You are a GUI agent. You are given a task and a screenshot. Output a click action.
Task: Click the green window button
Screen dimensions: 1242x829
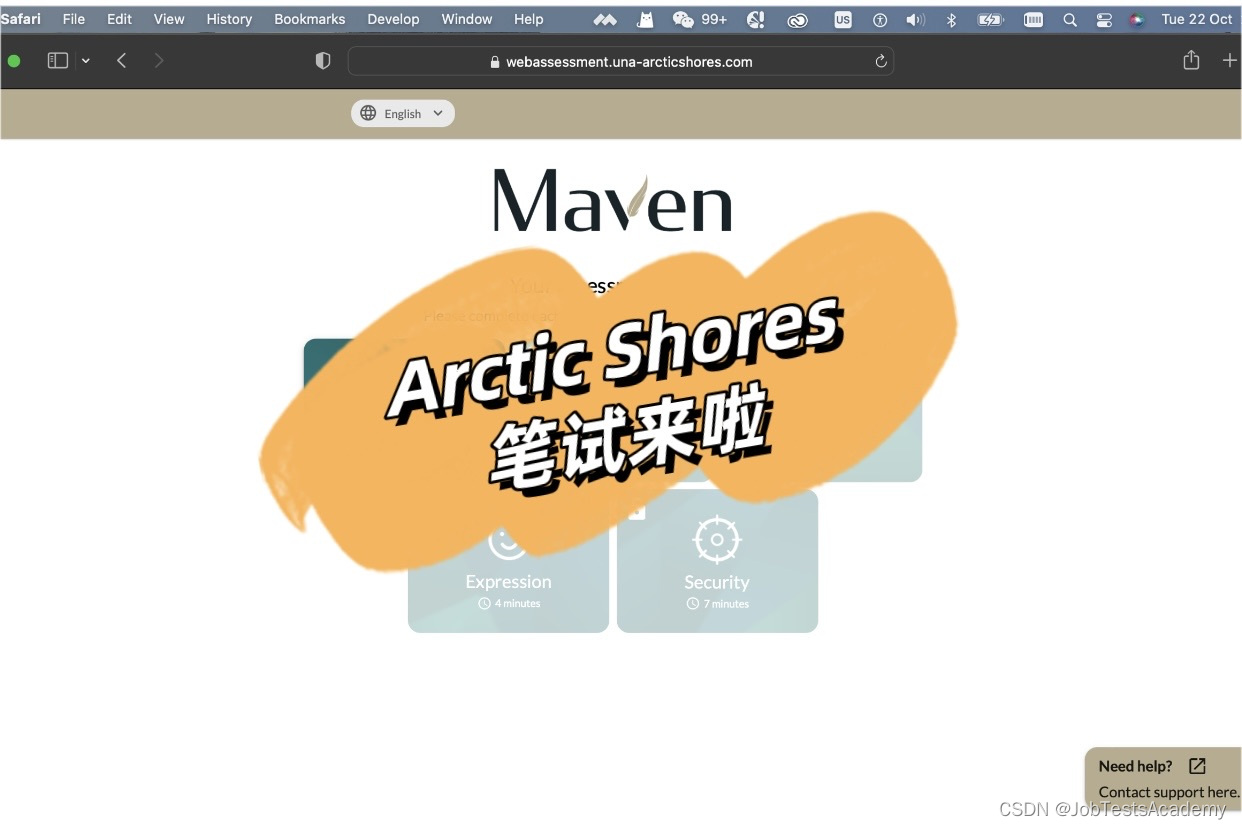click(x=14, y=61)
